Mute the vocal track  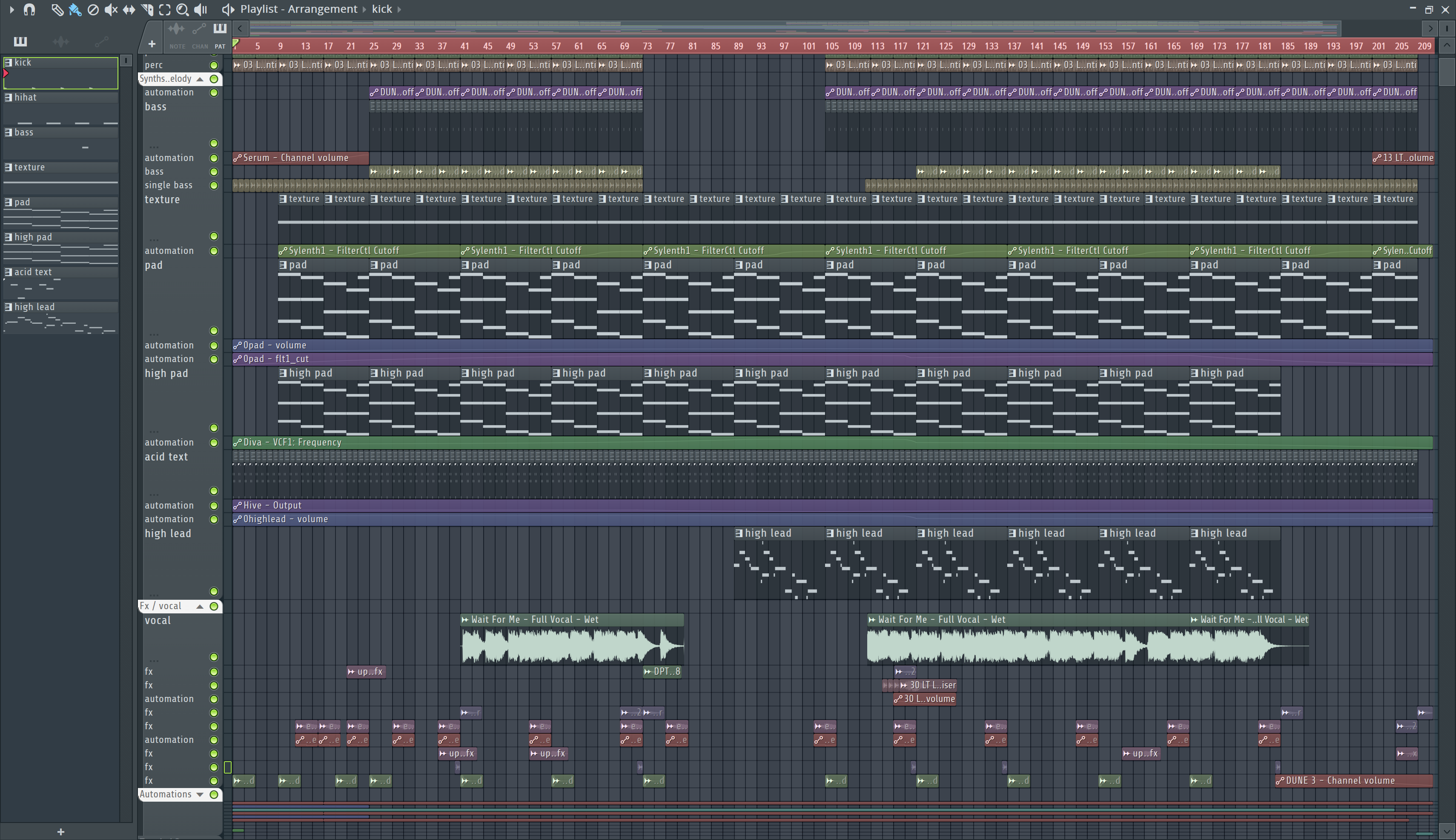point(214,657)
